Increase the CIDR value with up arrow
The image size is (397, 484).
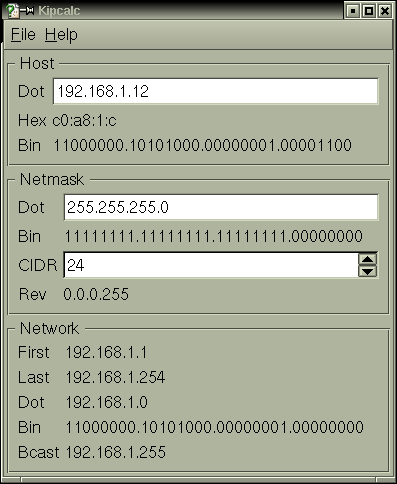pyautogui.click(x=367, y=259)
